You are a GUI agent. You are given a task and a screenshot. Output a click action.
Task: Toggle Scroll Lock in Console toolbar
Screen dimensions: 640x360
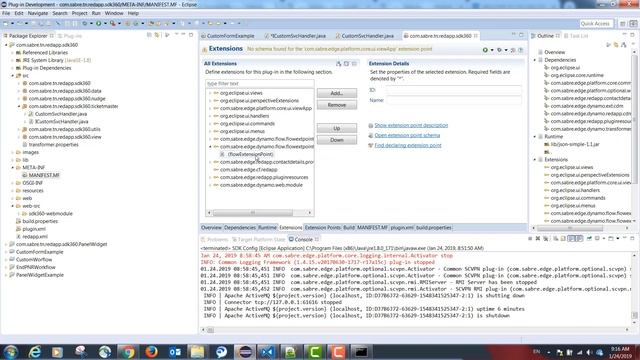tap(563, 239)
